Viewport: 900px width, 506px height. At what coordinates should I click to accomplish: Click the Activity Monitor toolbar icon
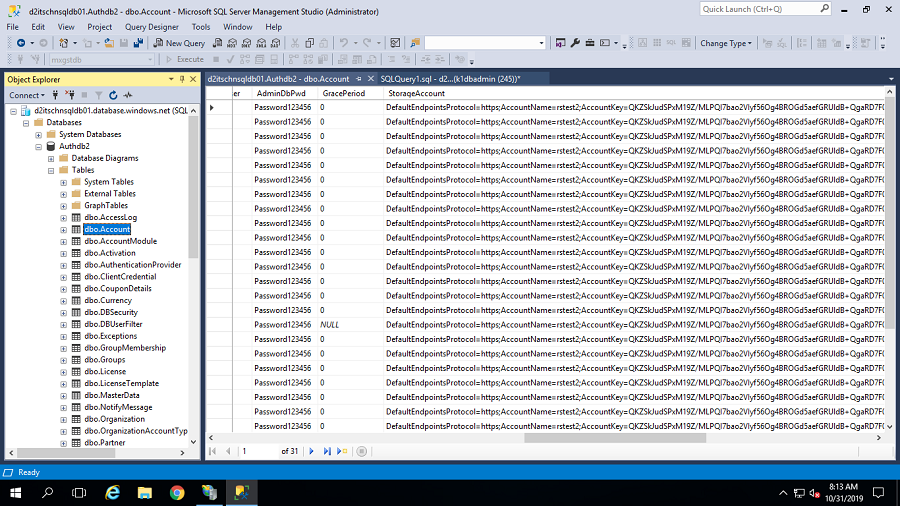[395, 43]
